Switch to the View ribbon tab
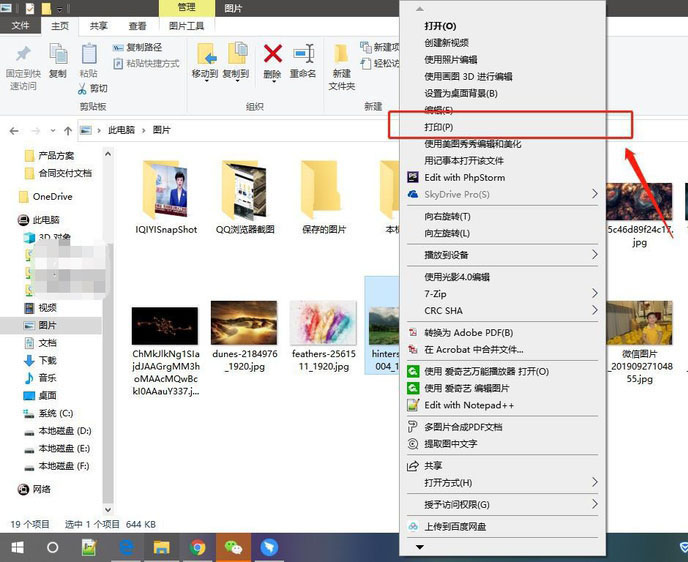Viewport: 688px width, 562px height. coord(137,26)
